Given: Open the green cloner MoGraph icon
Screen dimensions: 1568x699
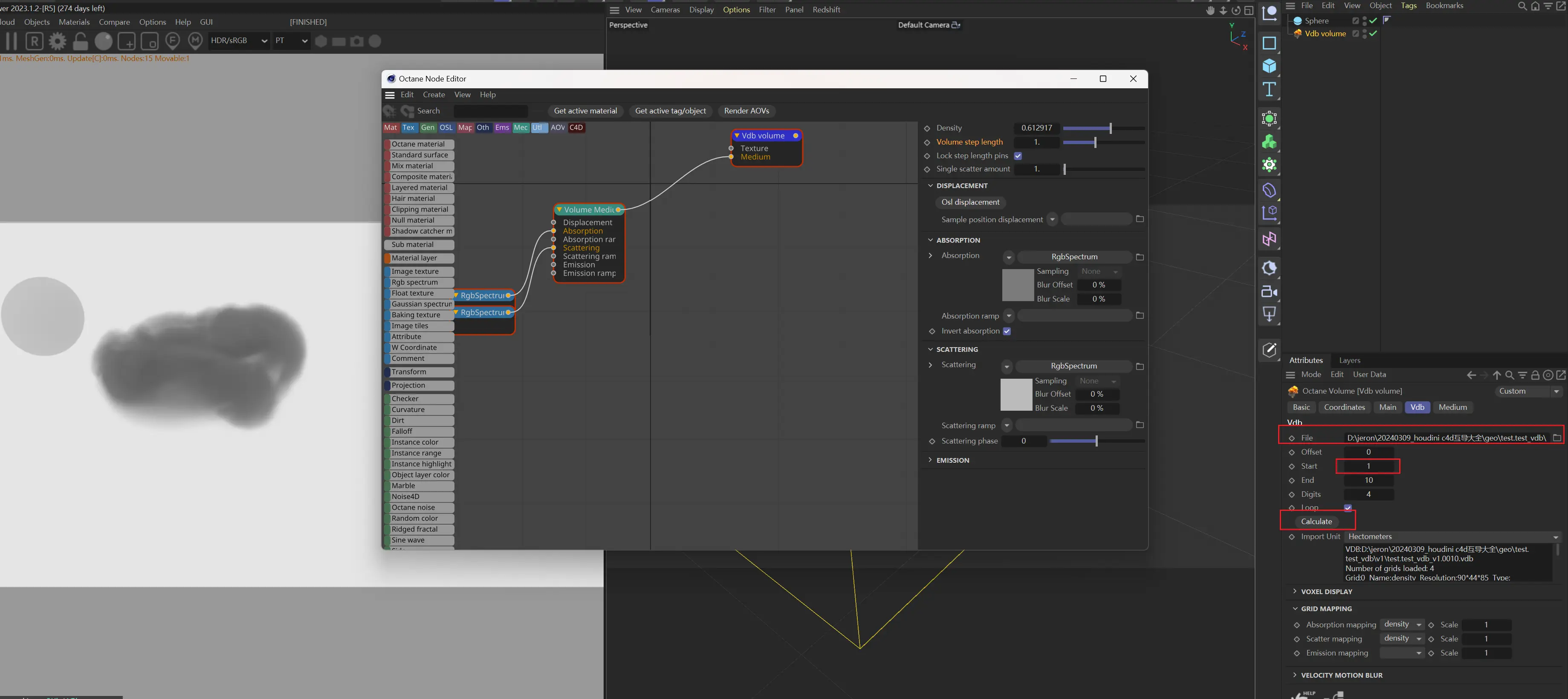Looking at the screenshot, I should [1269, 142].
